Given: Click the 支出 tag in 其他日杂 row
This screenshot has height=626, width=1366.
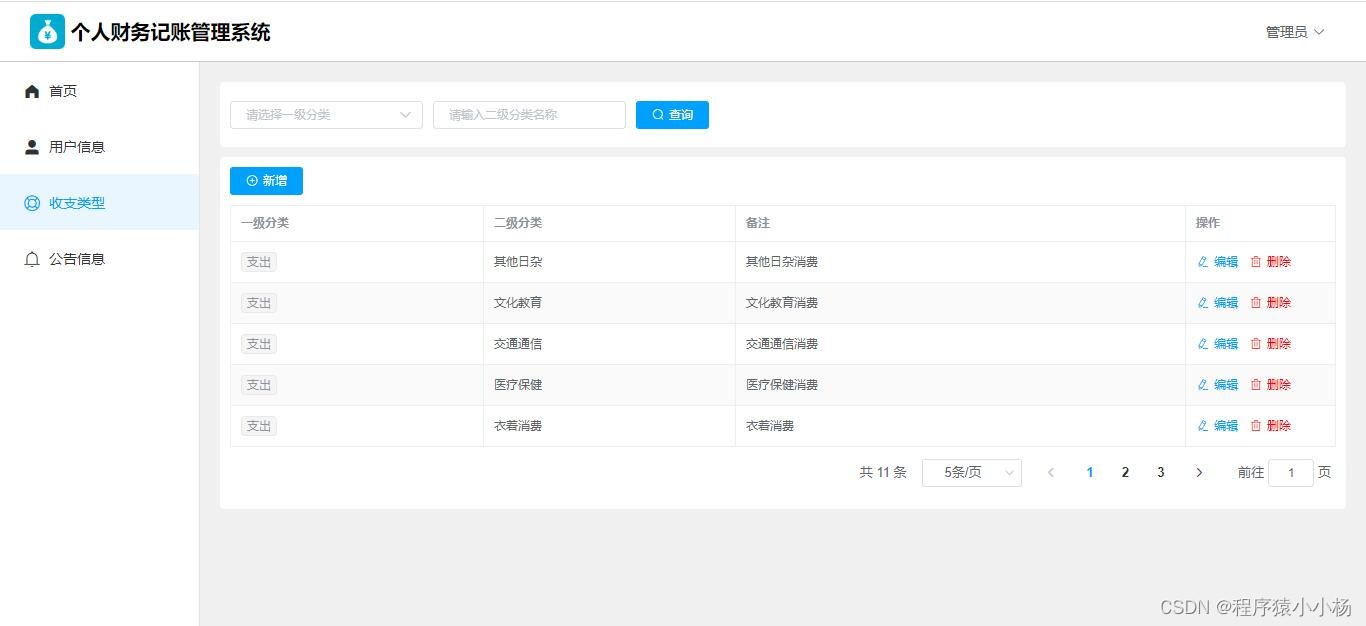Looking at the screenshot, I should (259, 262).
